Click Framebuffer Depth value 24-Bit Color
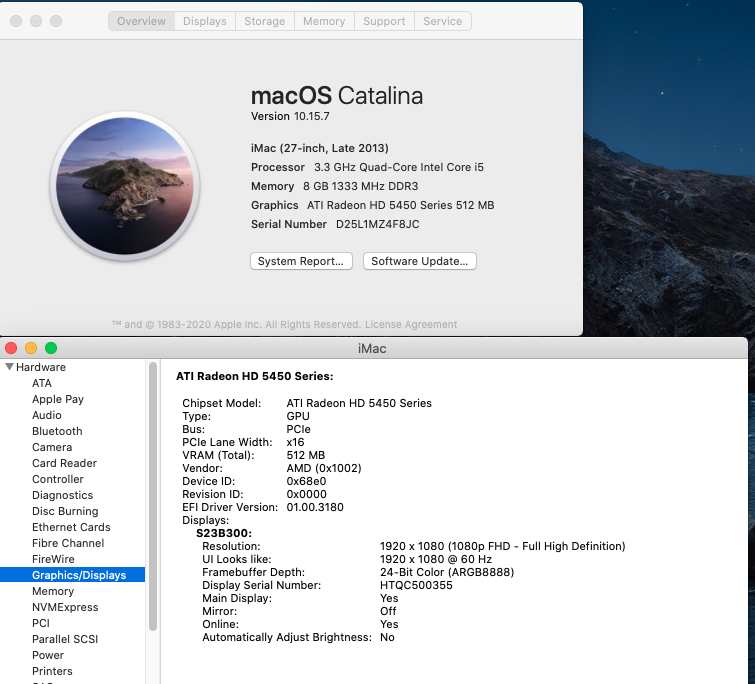 click(x=447, y=572)
